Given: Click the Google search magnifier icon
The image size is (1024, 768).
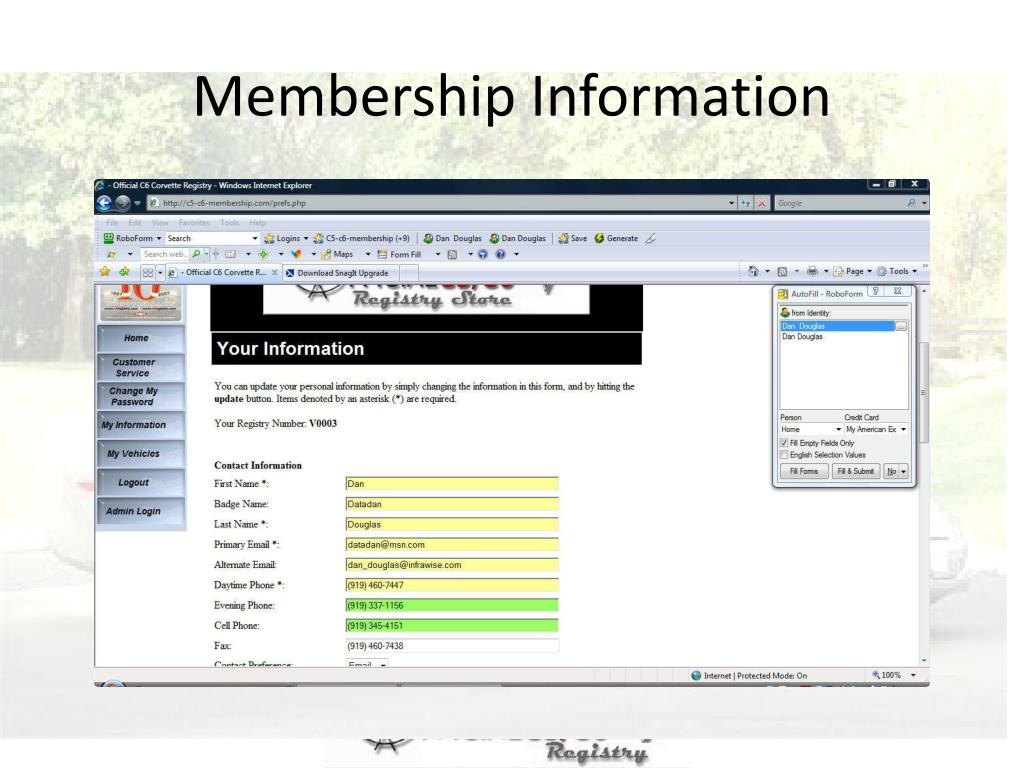Looking at the screenshot, I should pyautogui.click(x=911, y=203).
